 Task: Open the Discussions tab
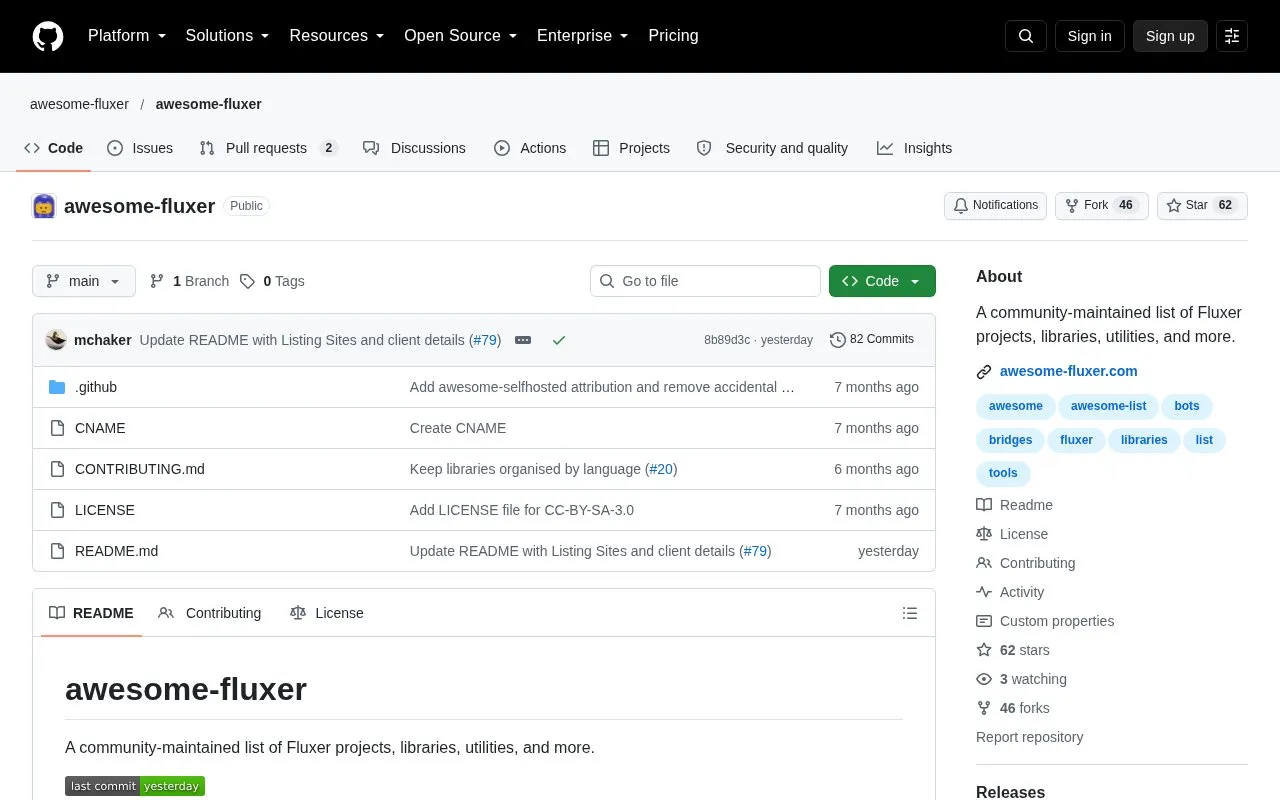414,148
